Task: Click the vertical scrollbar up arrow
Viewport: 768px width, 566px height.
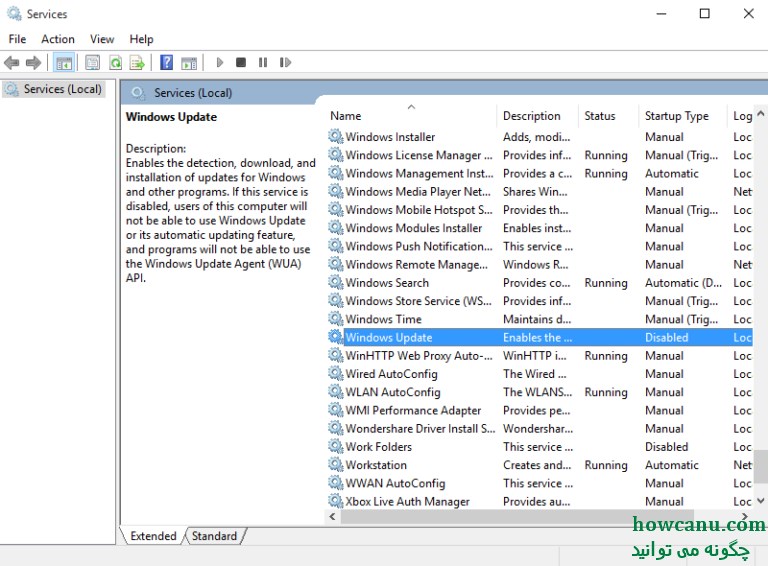Action: [760, 114]
